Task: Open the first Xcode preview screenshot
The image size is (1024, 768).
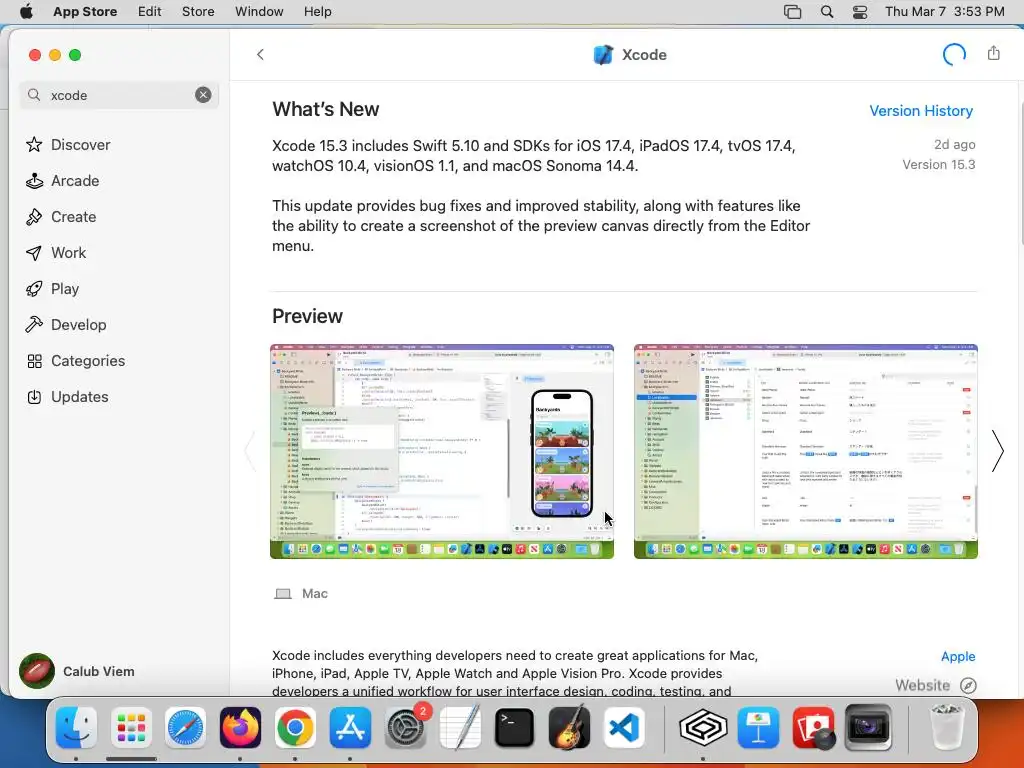Action: 442,451
